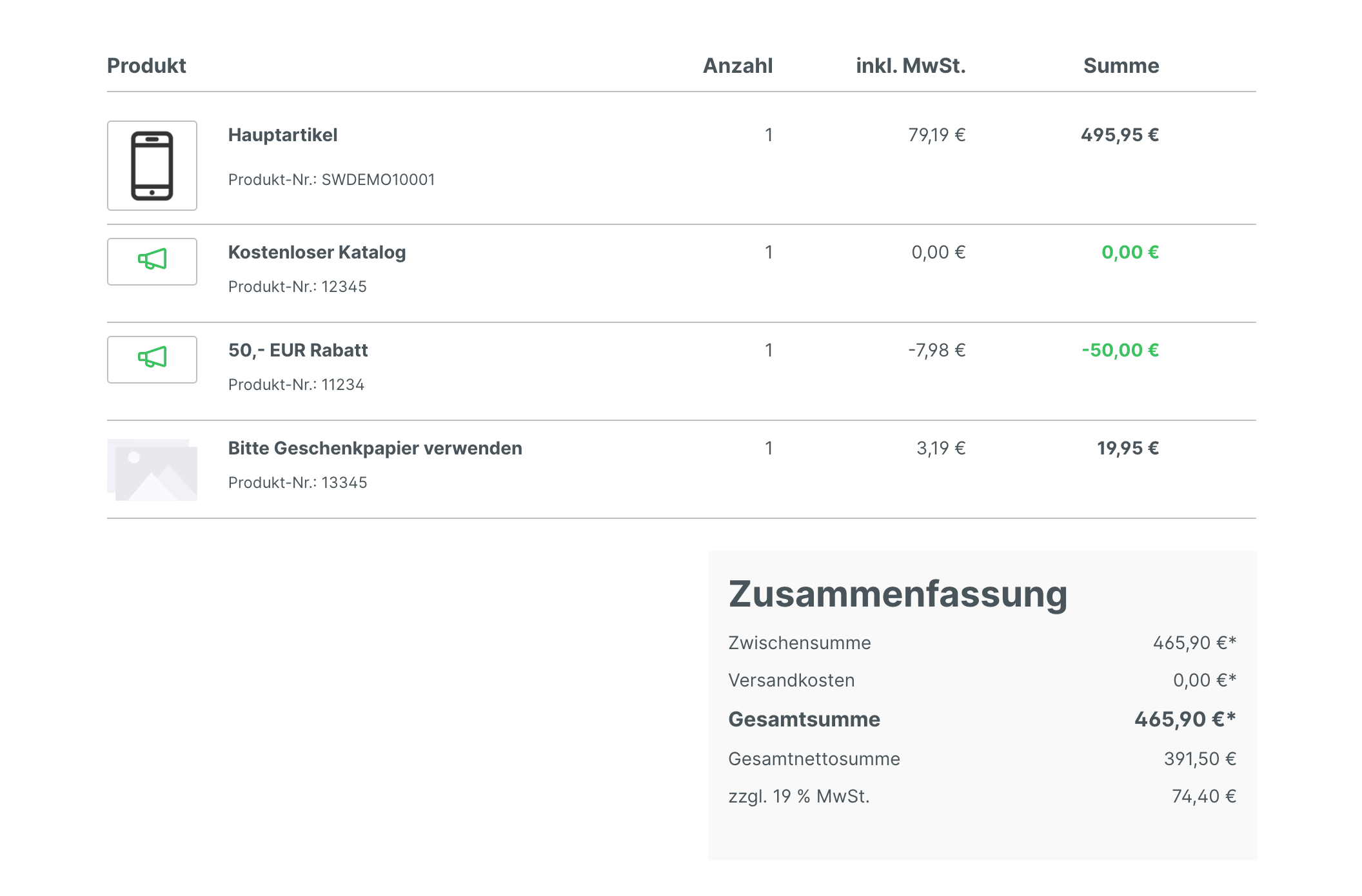Viewport: 1362px width, 896px height.
Task: Click the 0,00 € tax value for Kostenloser Katalog
Action: point(938,252)
